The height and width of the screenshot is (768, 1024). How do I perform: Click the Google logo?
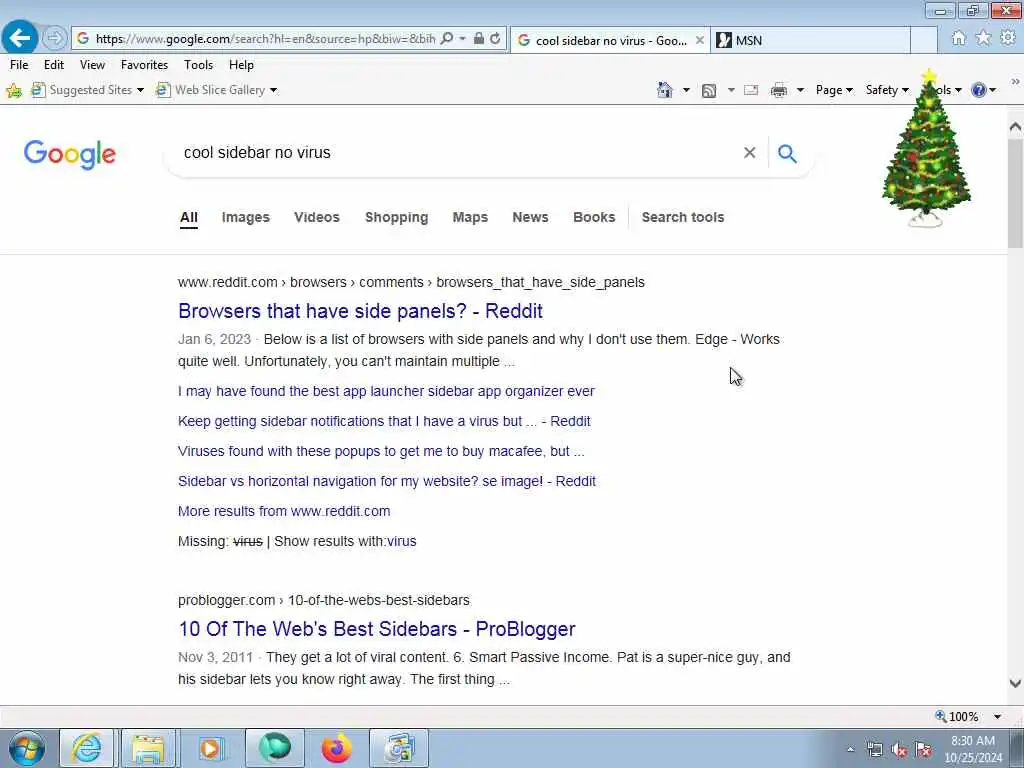[x=70, y=155]
